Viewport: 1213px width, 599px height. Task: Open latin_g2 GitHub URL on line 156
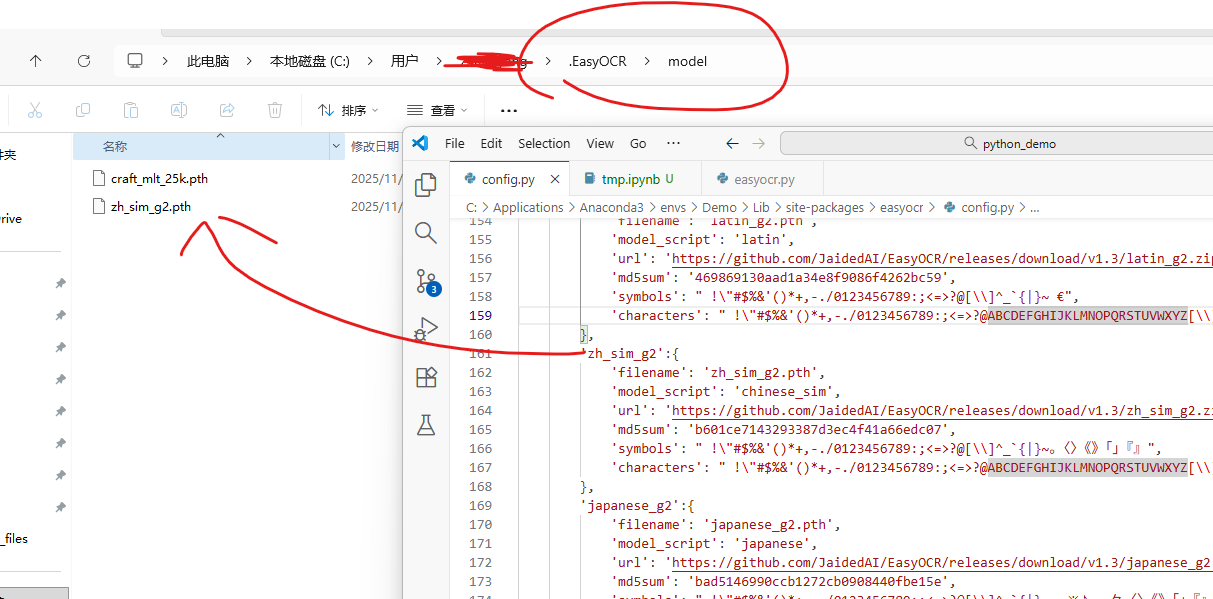941,258
